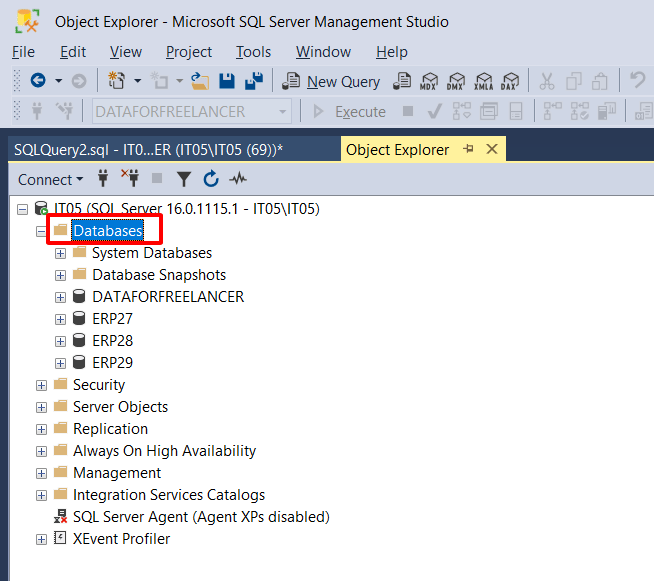Open the File menu
Screen dimensions: 654x581
[23, 52]
